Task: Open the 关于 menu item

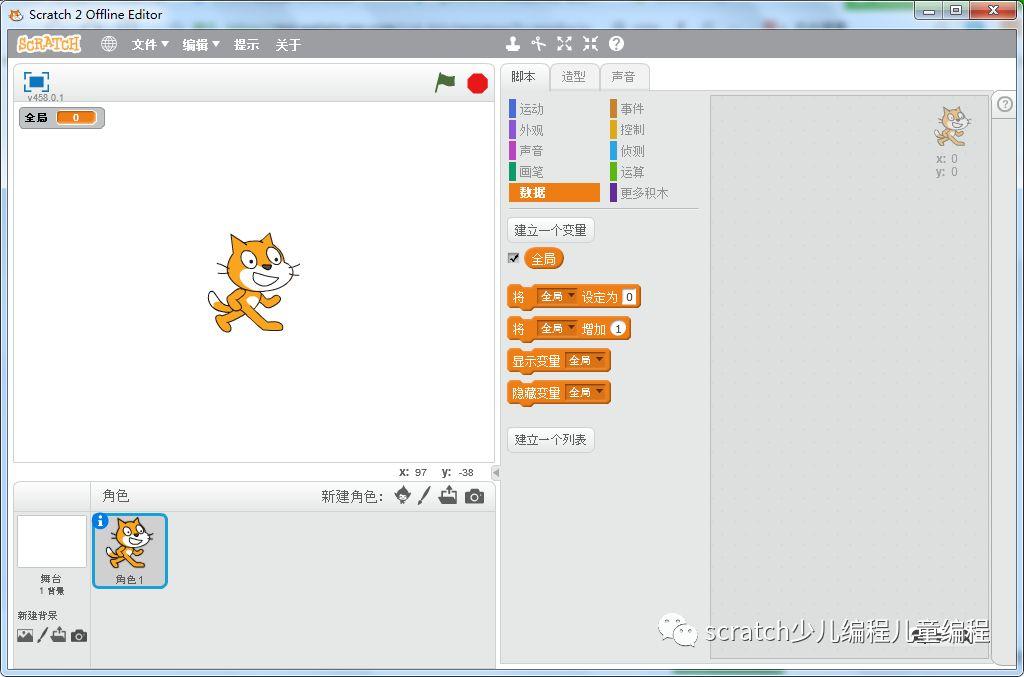Action: (x=288, y=44)
